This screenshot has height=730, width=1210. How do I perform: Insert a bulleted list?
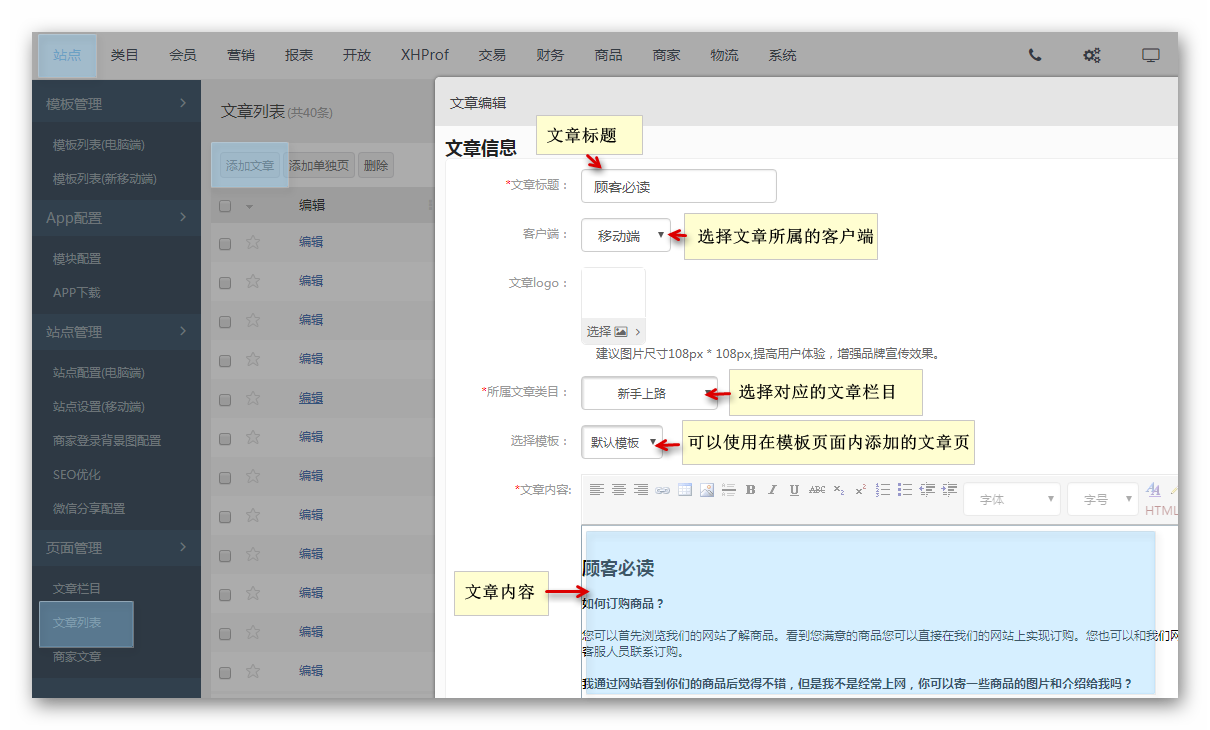[905, 490]
